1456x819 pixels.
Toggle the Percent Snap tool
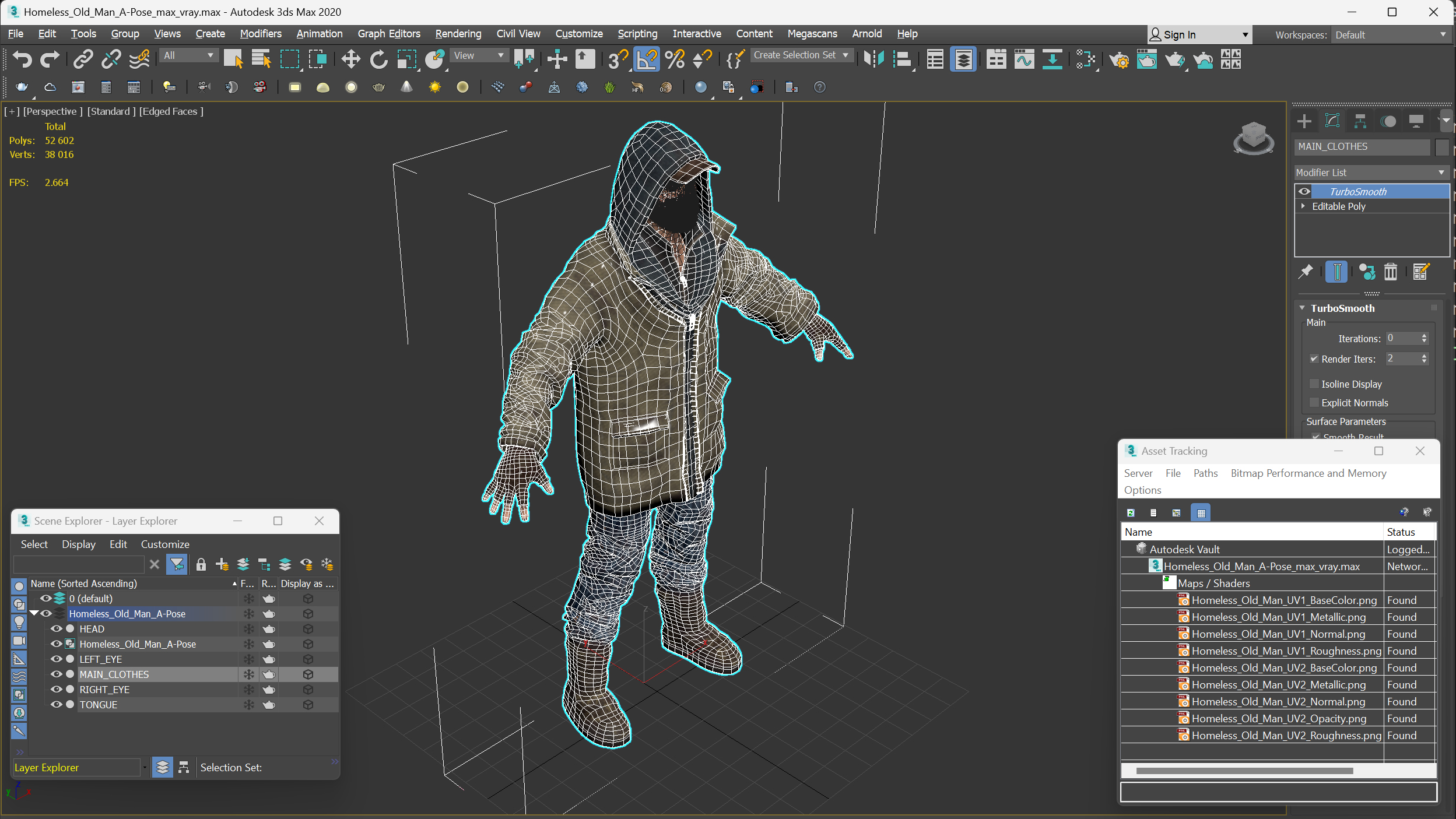675,59
